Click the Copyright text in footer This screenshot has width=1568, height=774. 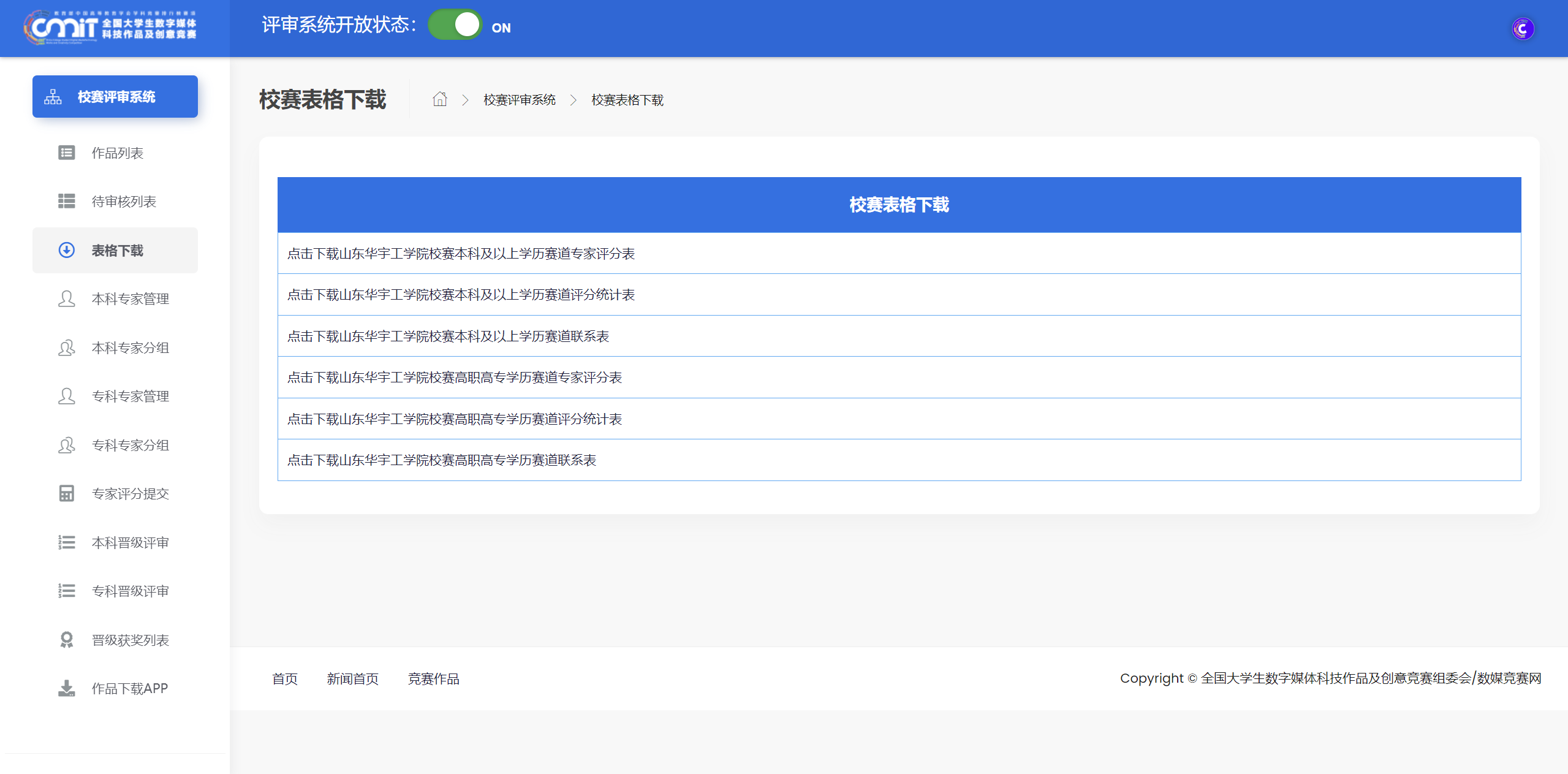tap(1330, 678)
